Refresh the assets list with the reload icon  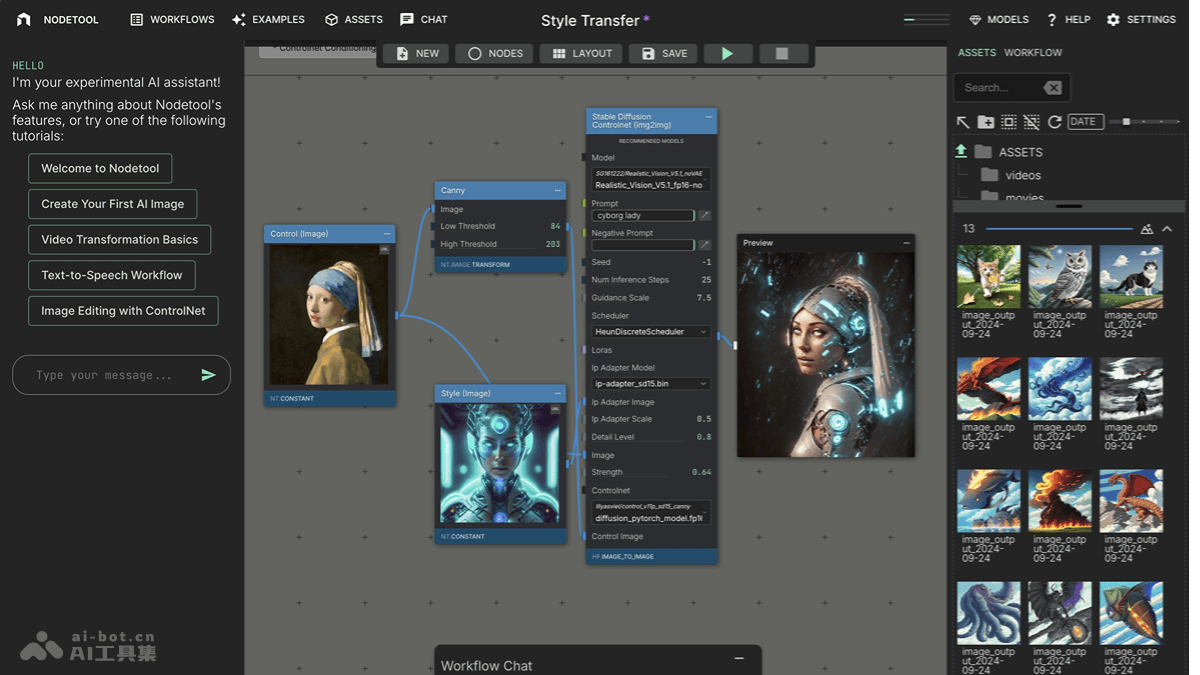(1056, 122)
